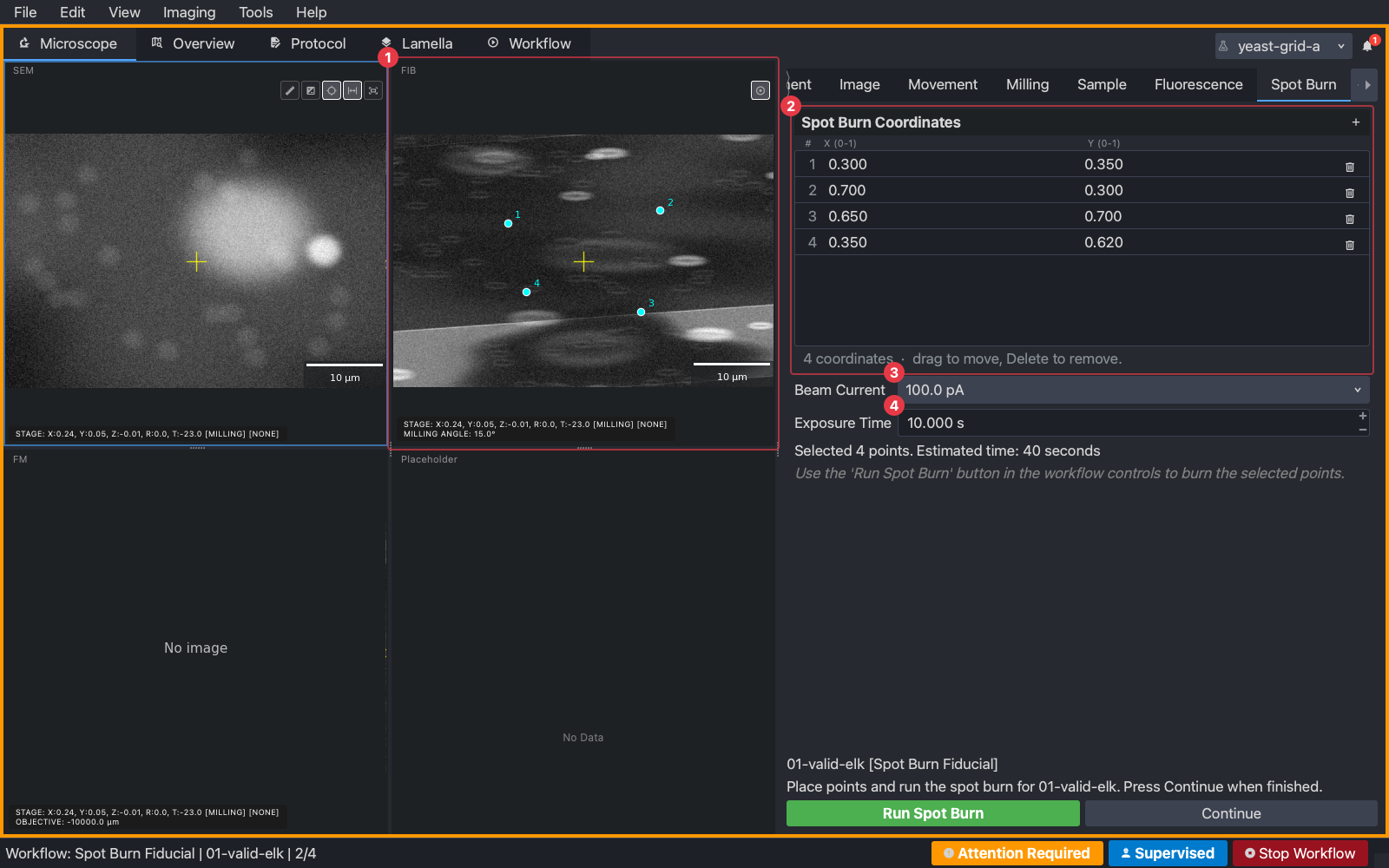Open the Tools menu
The height and width of the screenshot is (868, 1389).
256,12
